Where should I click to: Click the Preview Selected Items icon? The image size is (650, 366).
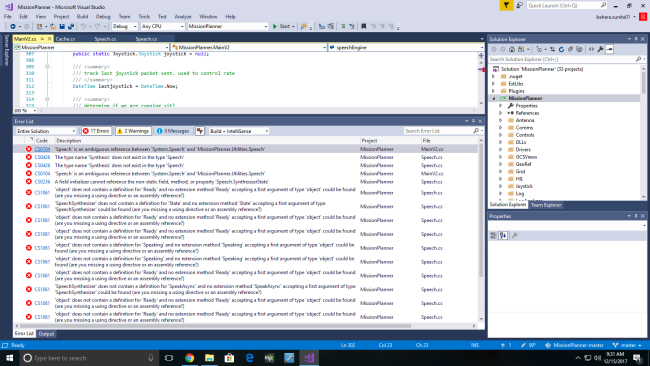(609, 49)
